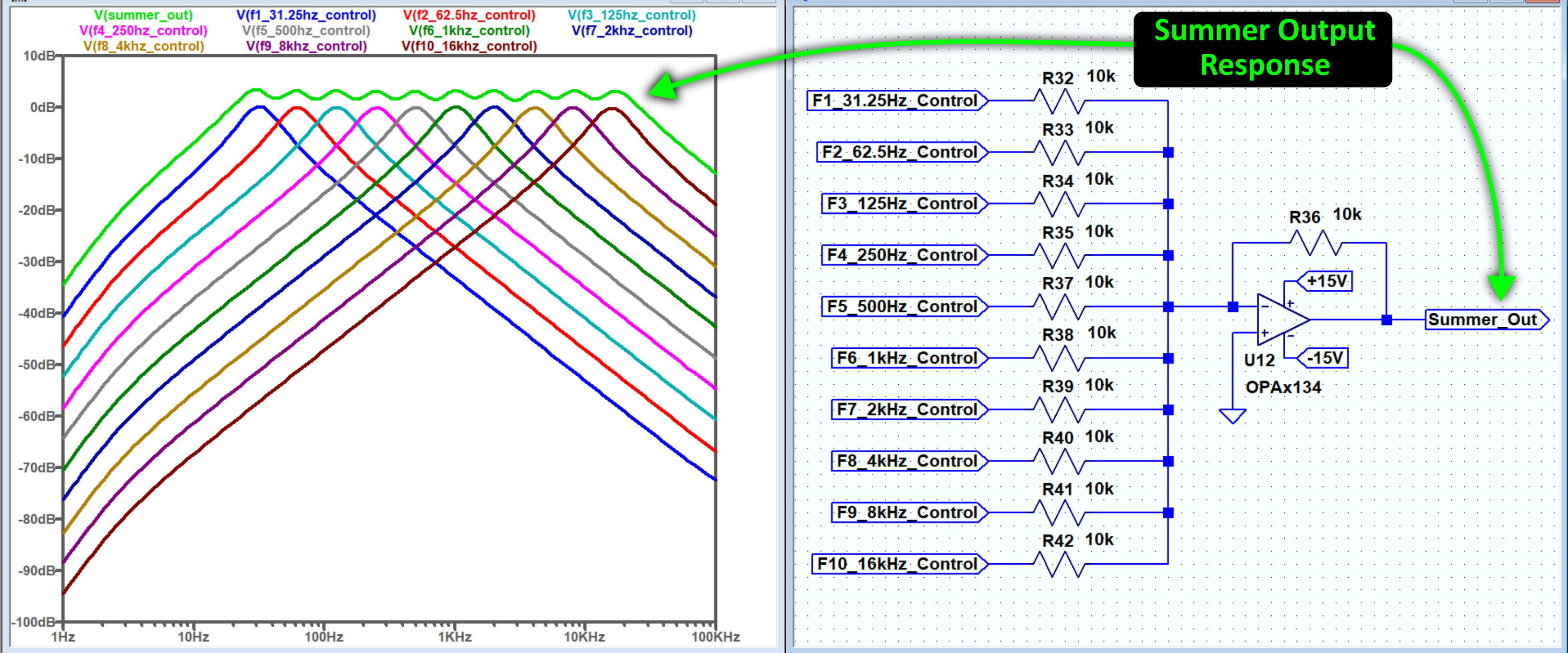Click the F3_125Hz_Control net flag
Viewport: 1568px width, 653px height.
(x=905, y=203)
